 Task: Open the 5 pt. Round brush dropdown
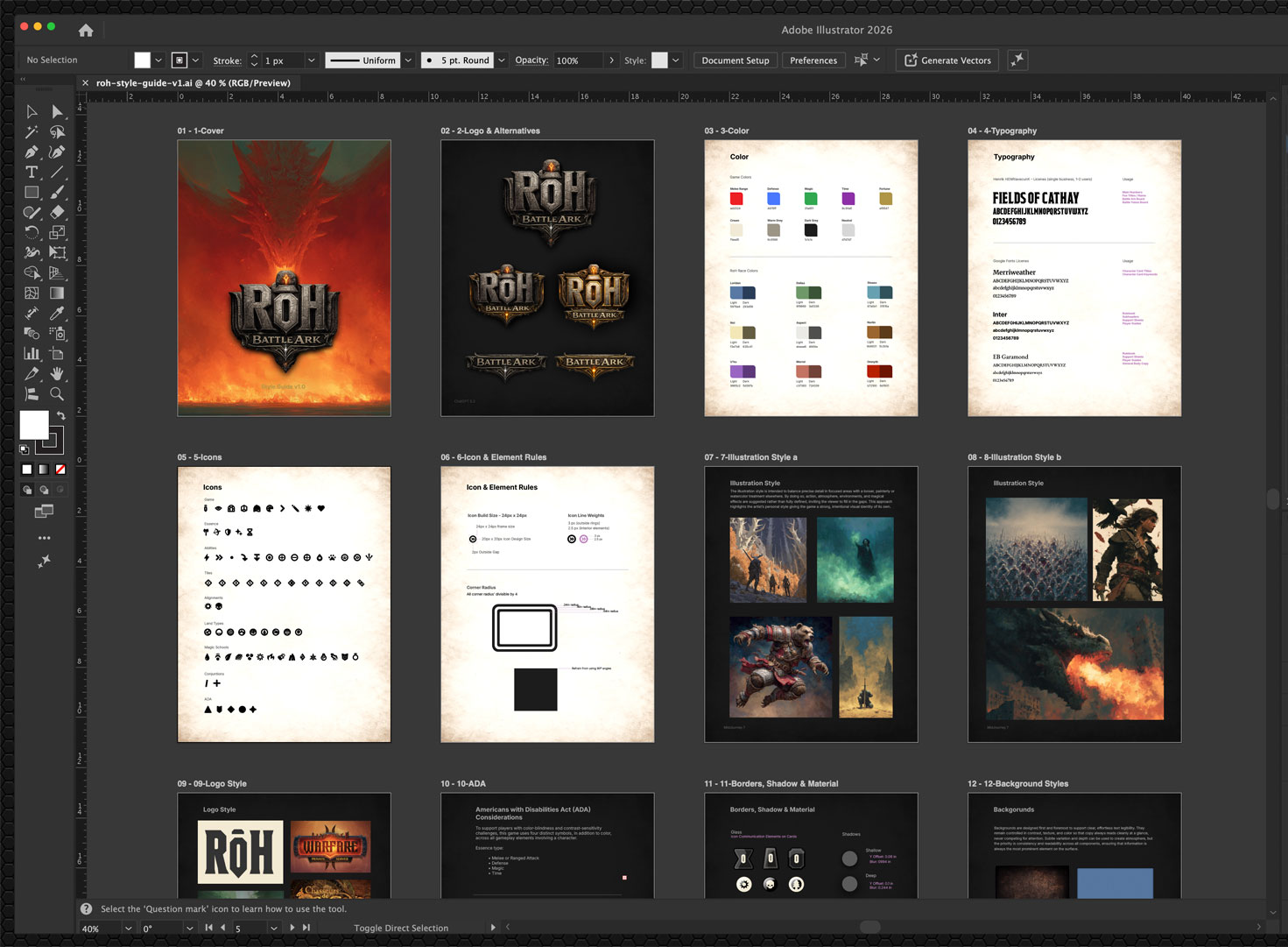pyautogui.click(x=502, y=60)
